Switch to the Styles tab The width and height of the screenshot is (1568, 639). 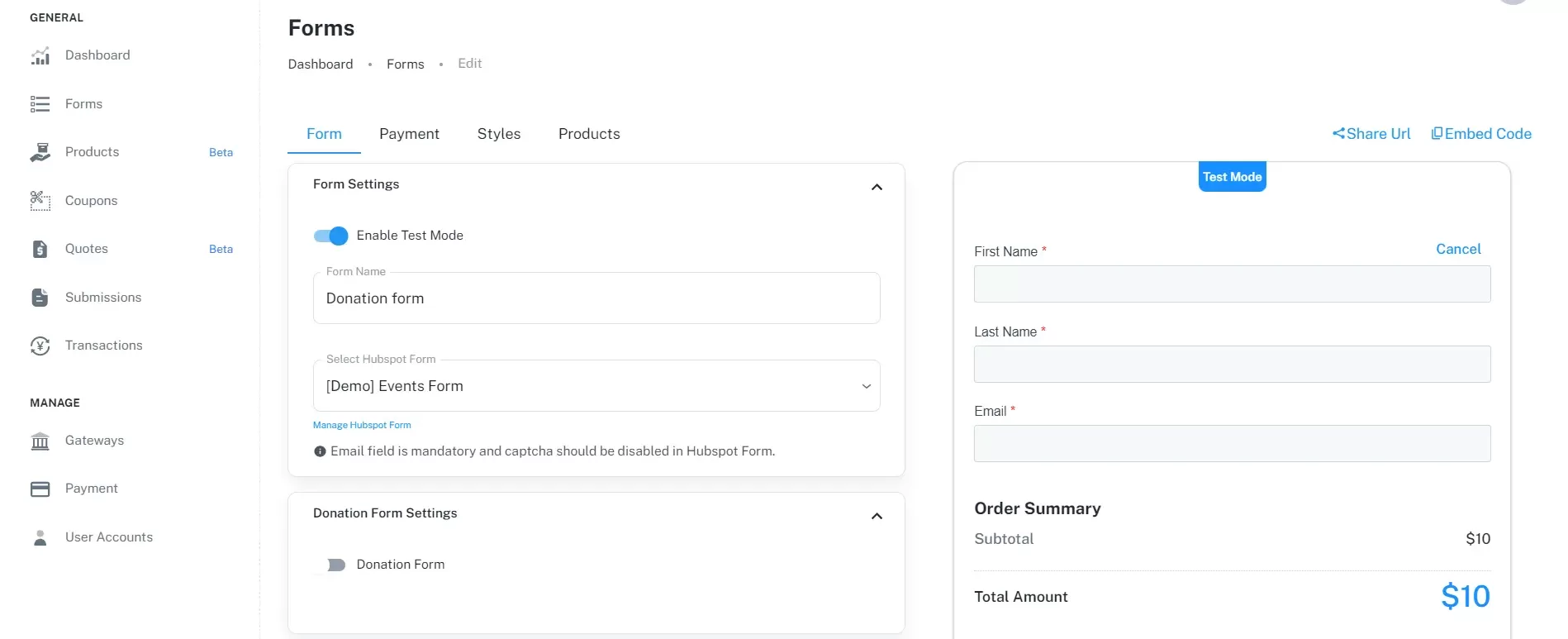point(499,134)
